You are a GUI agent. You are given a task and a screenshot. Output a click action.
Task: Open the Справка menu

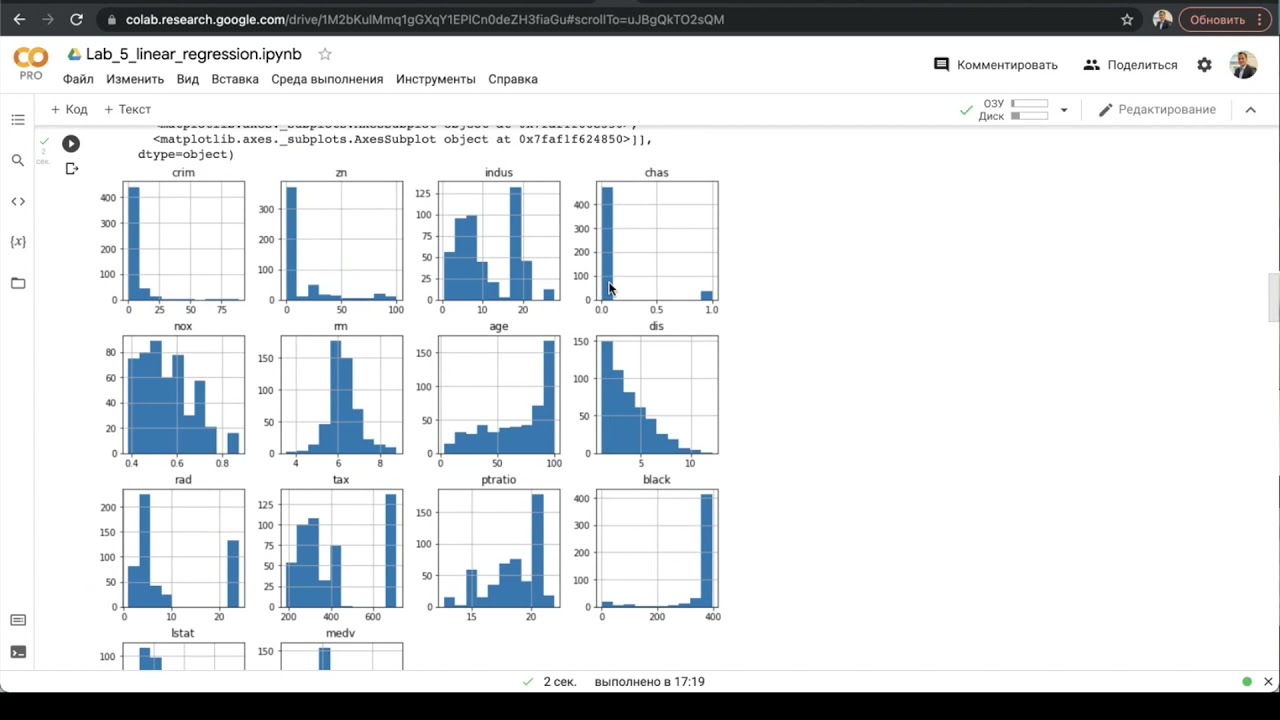tap(513, 79)
